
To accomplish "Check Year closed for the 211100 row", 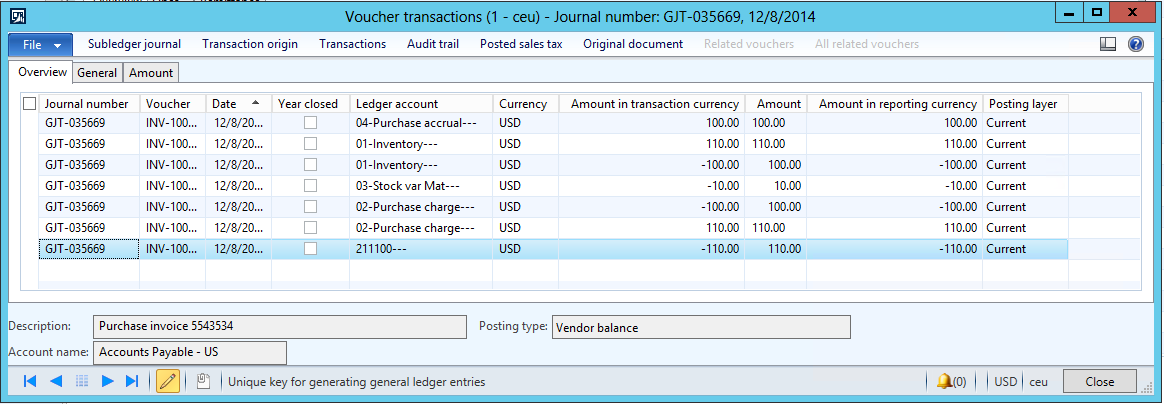I will pos(311,249).
